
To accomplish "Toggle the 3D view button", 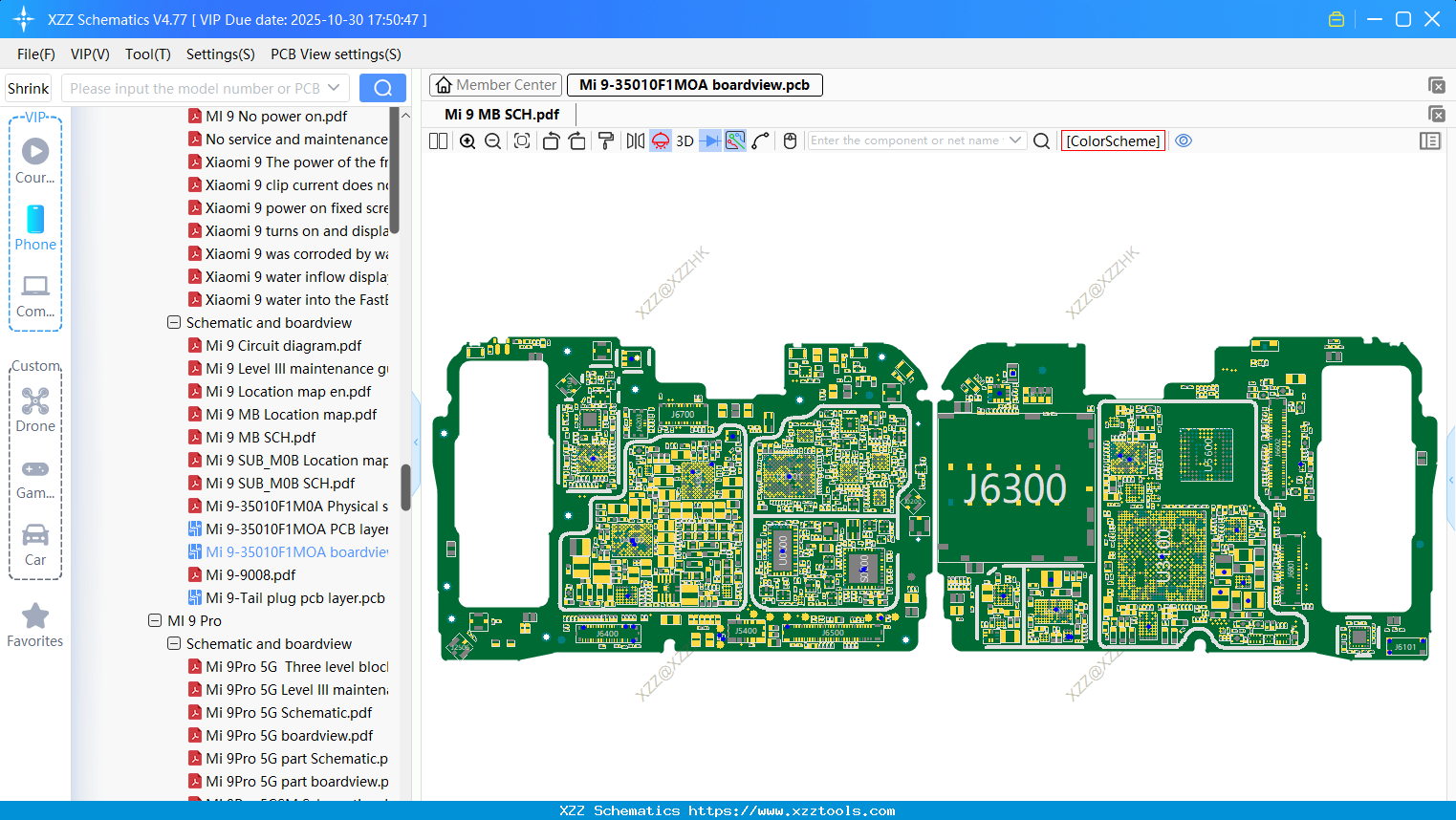I will pos(685,141).
